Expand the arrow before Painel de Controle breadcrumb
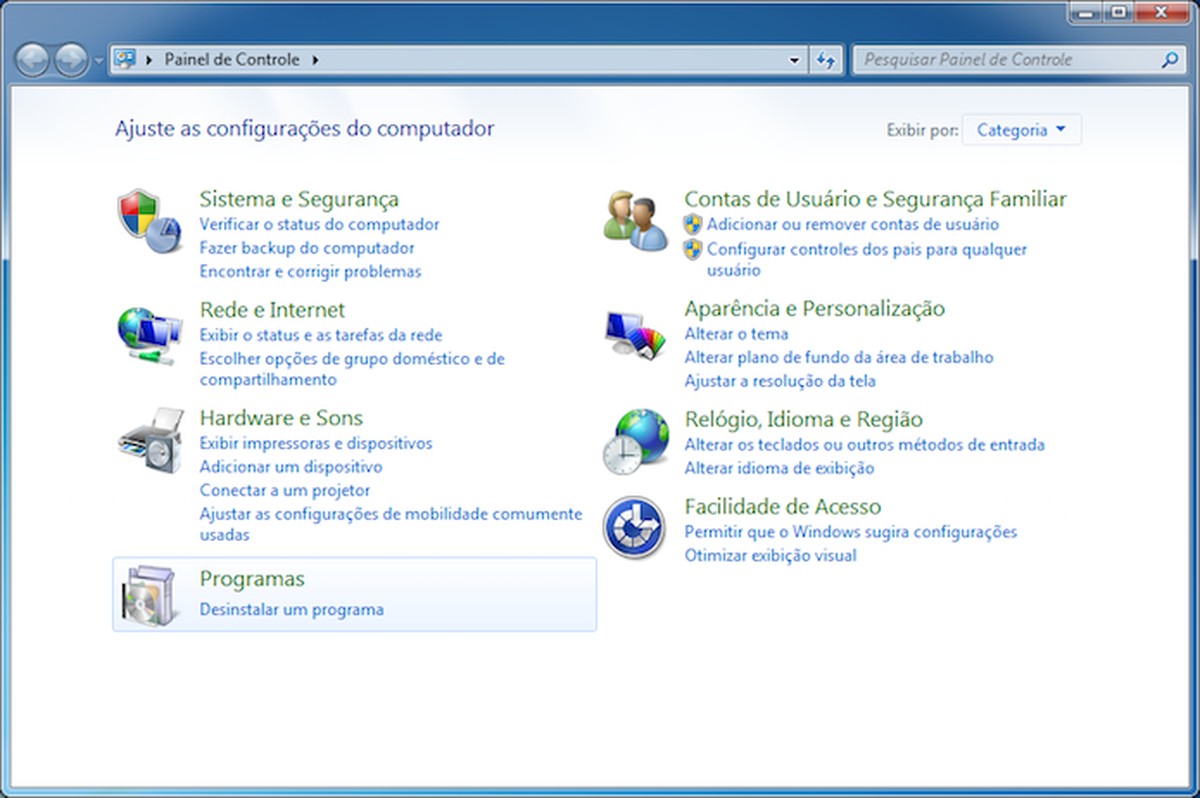The width and height of the screenshot is (1200, 798). (x=150, y=60)
